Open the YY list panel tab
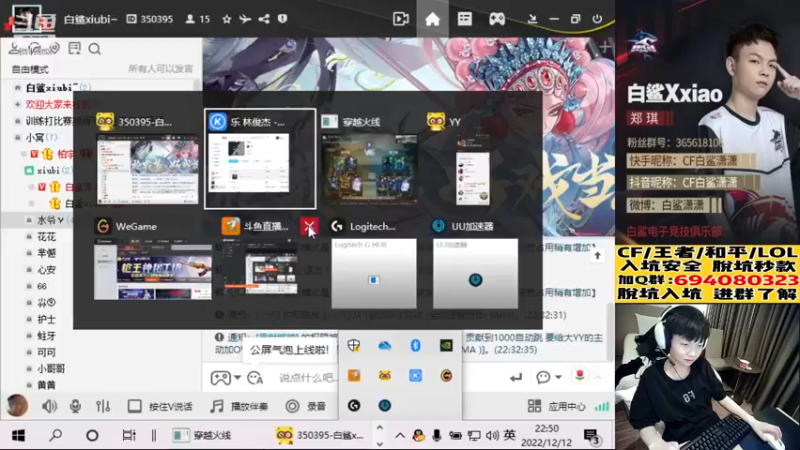800x450 pixels. 464,19
